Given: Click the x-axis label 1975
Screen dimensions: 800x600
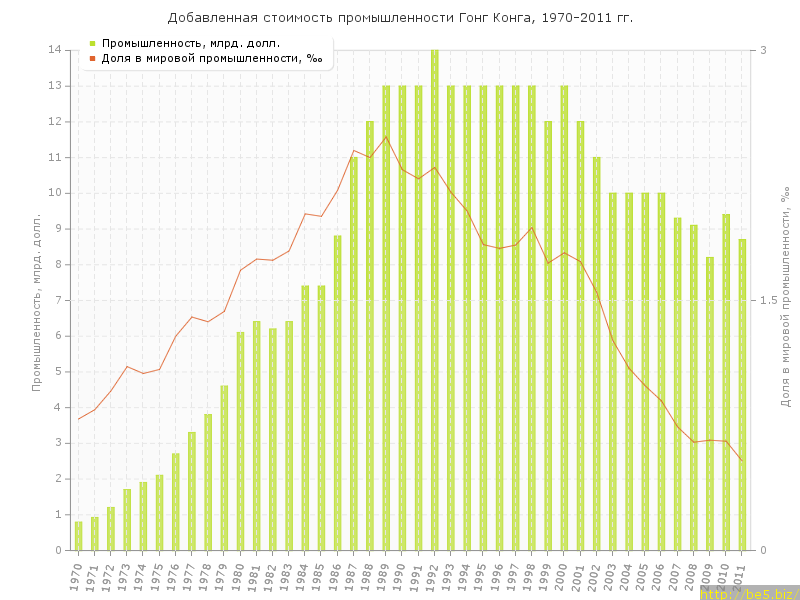Looking at the screenshot, I should click(157, 575).
